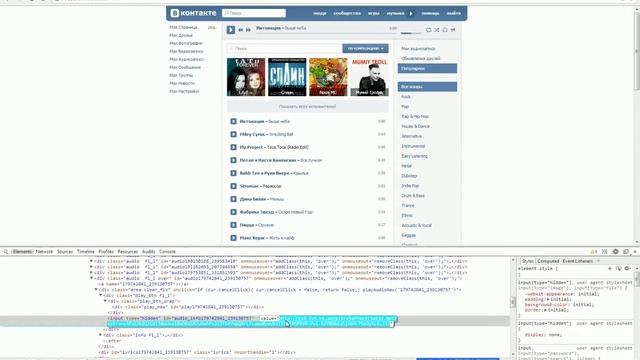Open the 'сообщества' header link
Image resolution: width=640 pixels, height=360 pixels.
click(x=347, y=13)
